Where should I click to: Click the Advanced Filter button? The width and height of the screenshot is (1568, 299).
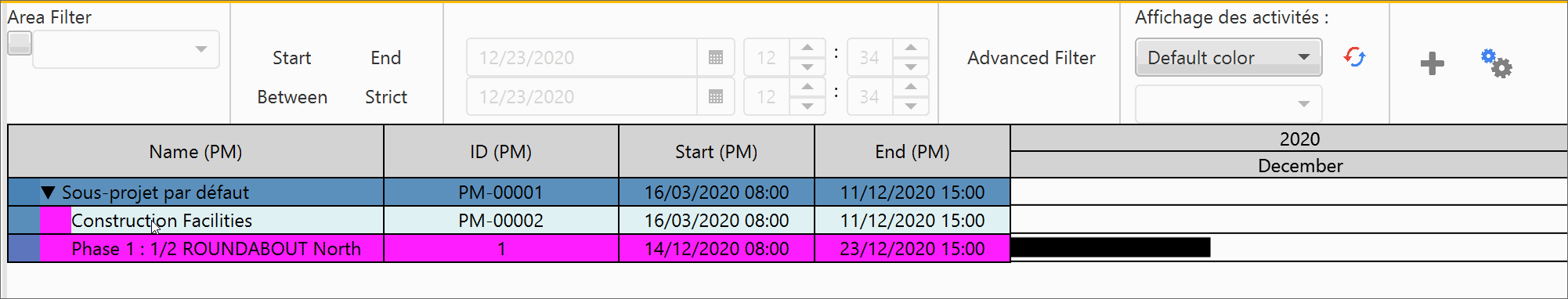pos(1031,58)
